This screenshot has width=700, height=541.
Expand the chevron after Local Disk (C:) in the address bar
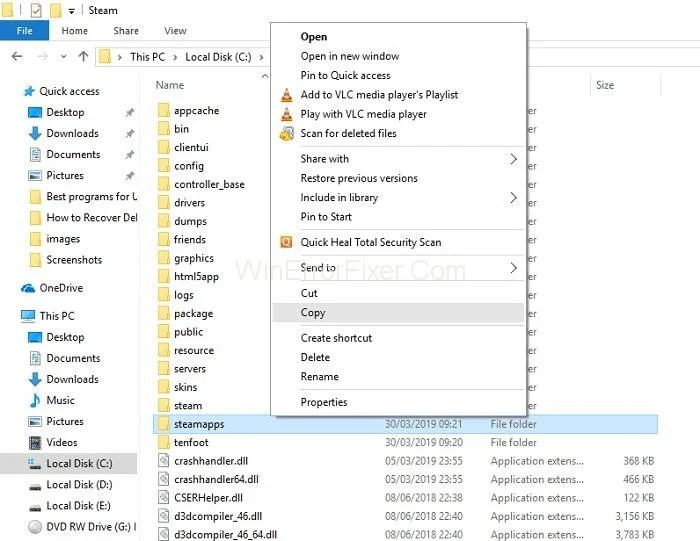[x=262, y=57]
